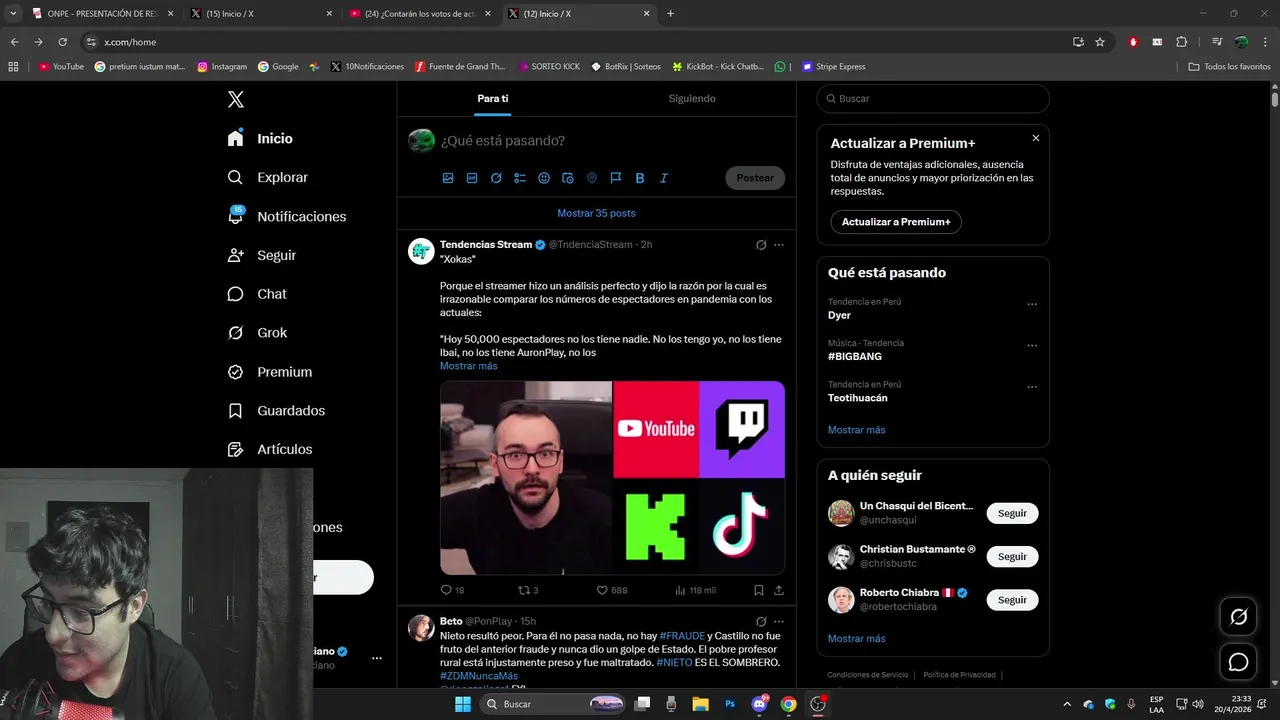
Task: Open the Chrome extensions puzzle icon
Action: [1182, 42]
